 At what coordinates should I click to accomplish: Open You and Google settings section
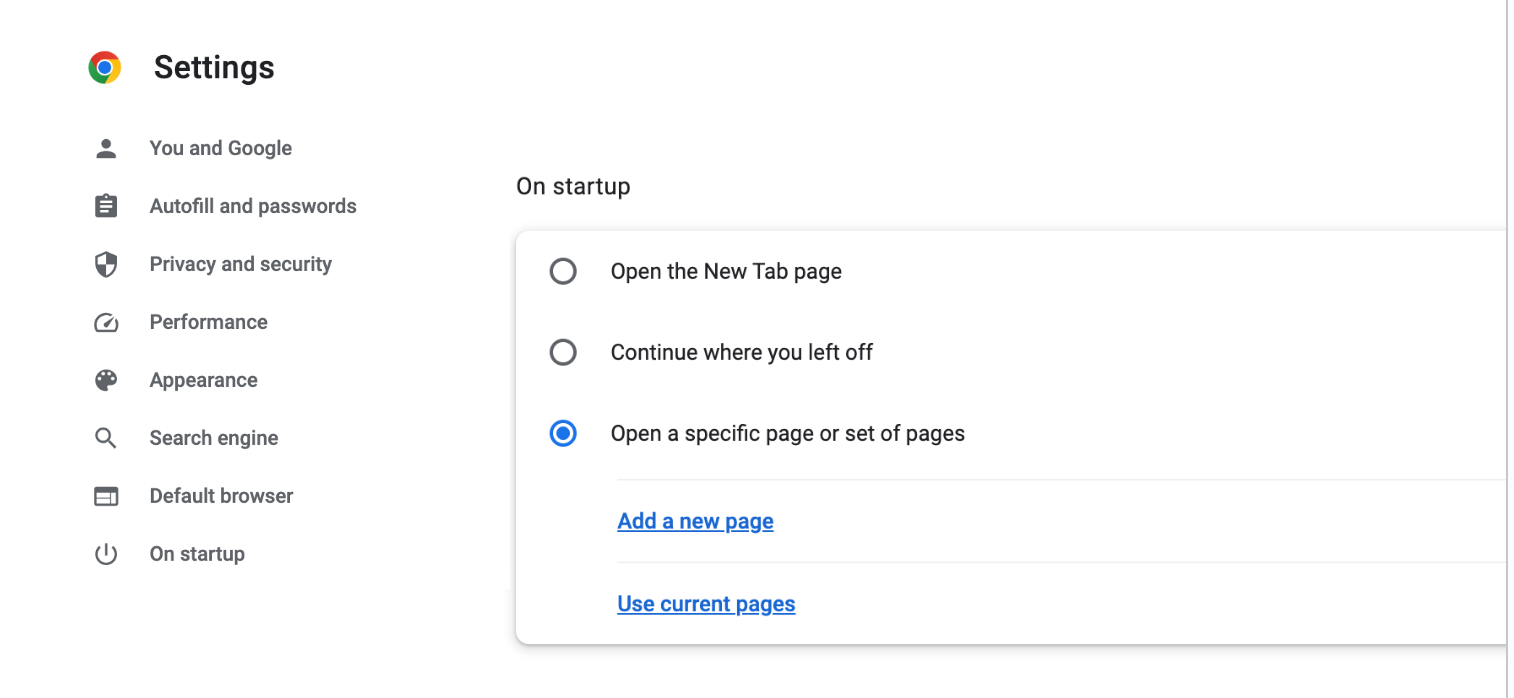221,148
